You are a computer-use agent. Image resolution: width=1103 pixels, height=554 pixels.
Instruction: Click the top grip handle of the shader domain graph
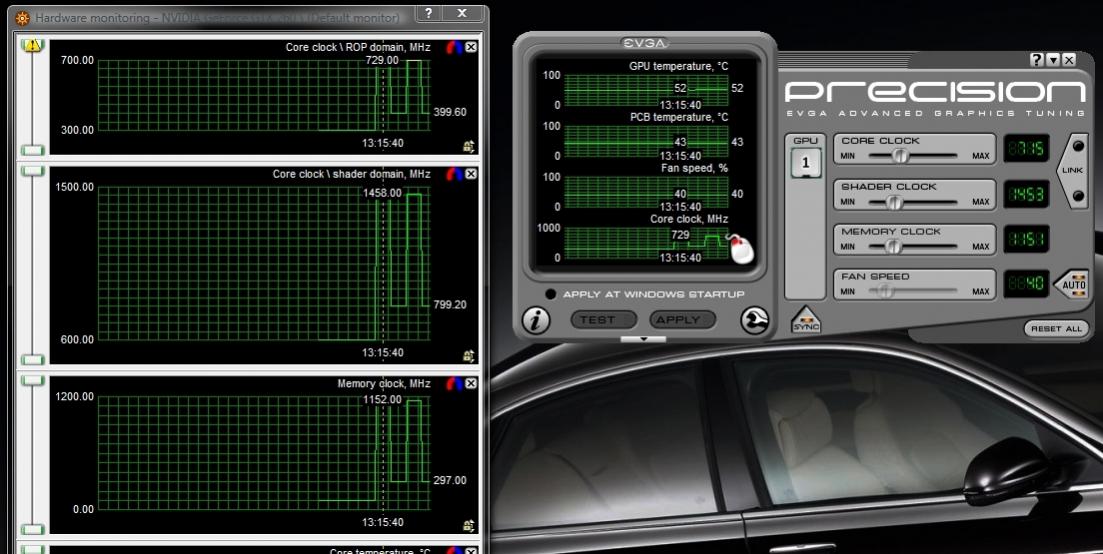(x=32, y=172)
